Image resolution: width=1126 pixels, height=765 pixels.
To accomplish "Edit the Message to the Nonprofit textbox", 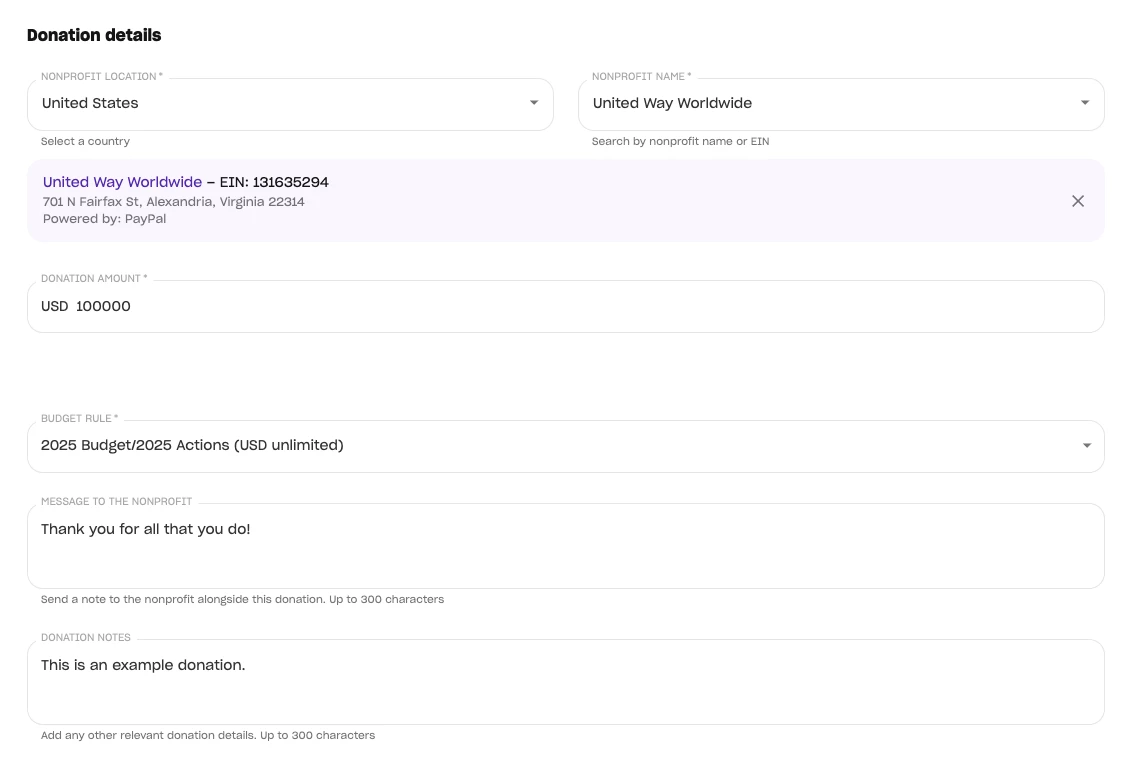I will 566,546.
